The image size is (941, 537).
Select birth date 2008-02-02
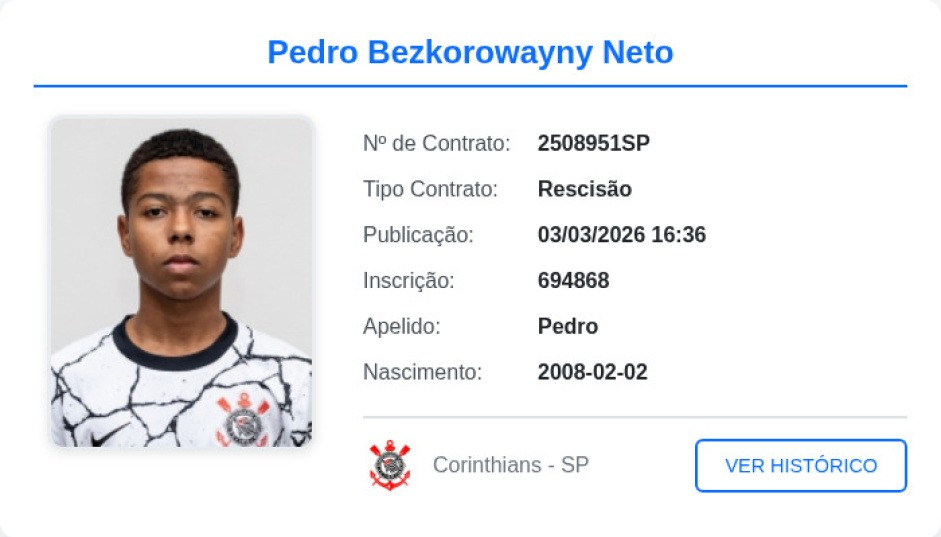(592, 372)
